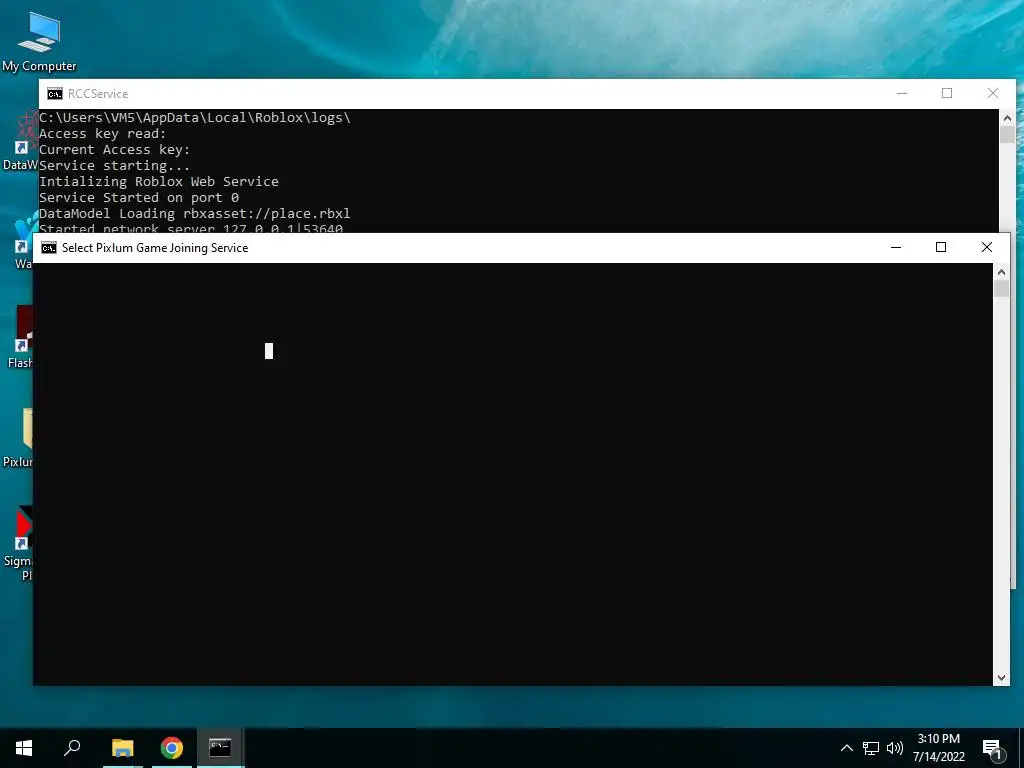Maximize the Pixlum Game Joining Service window
Viewport: 1024px width, 768px height.
tap(941, 248)
